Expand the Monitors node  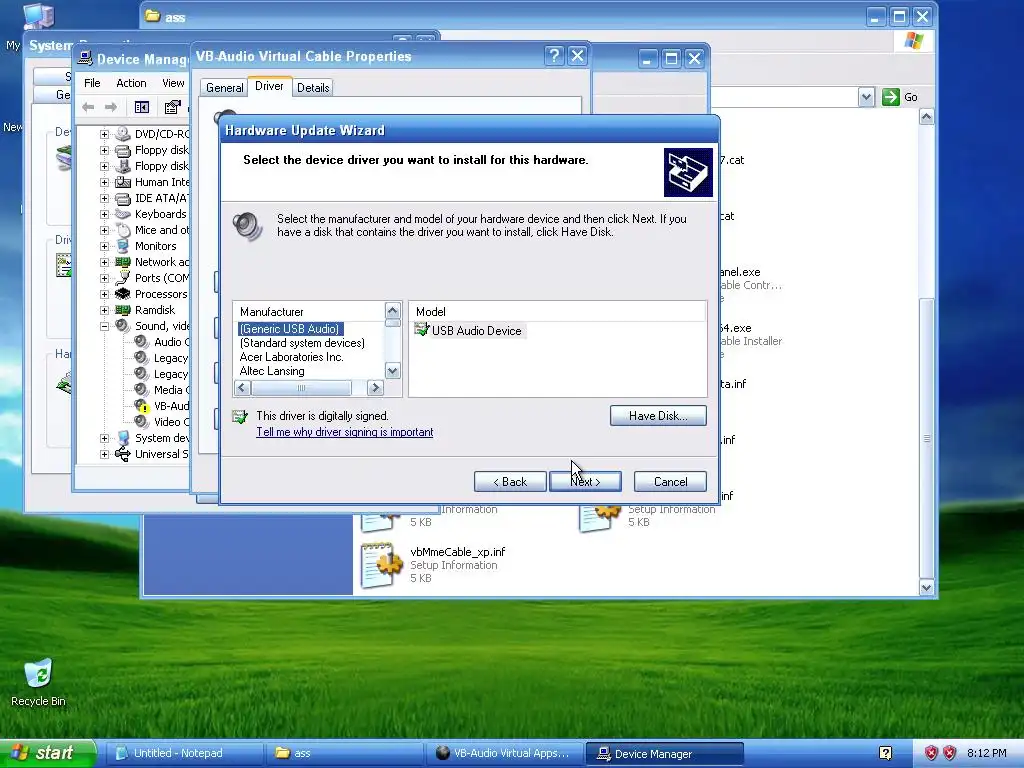(x=104, y=246)
